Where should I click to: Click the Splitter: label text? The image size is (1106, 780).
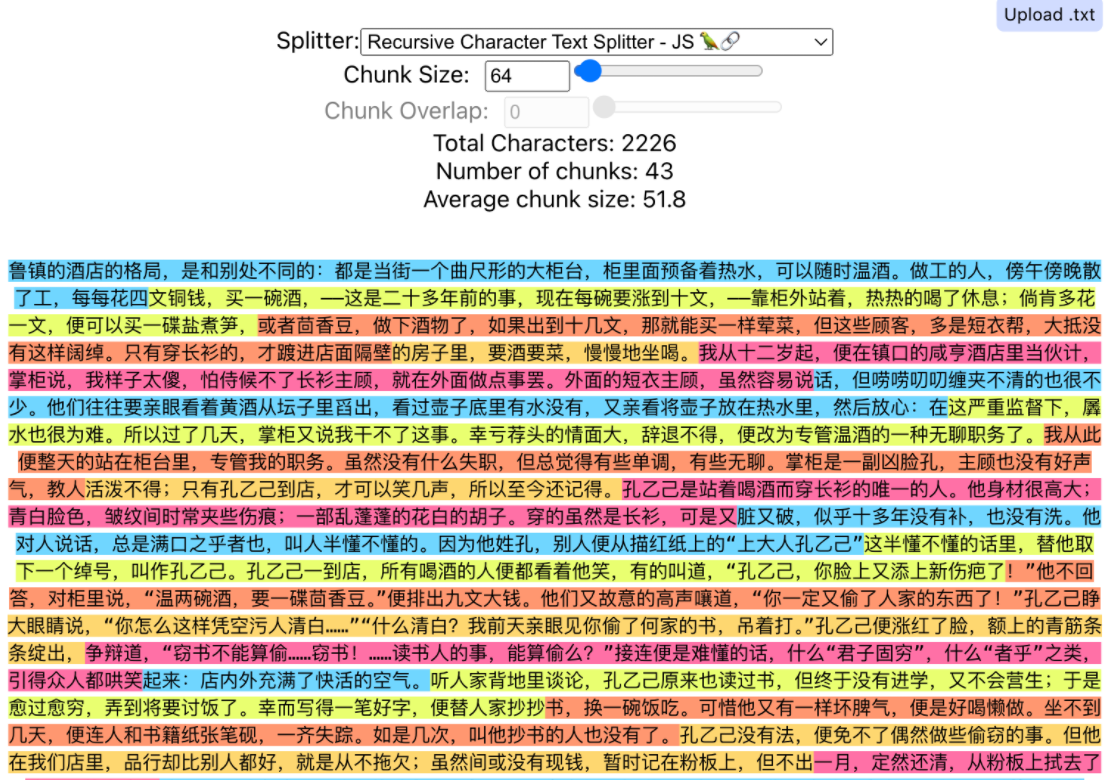pyautogui.click(x=317, y=42)
